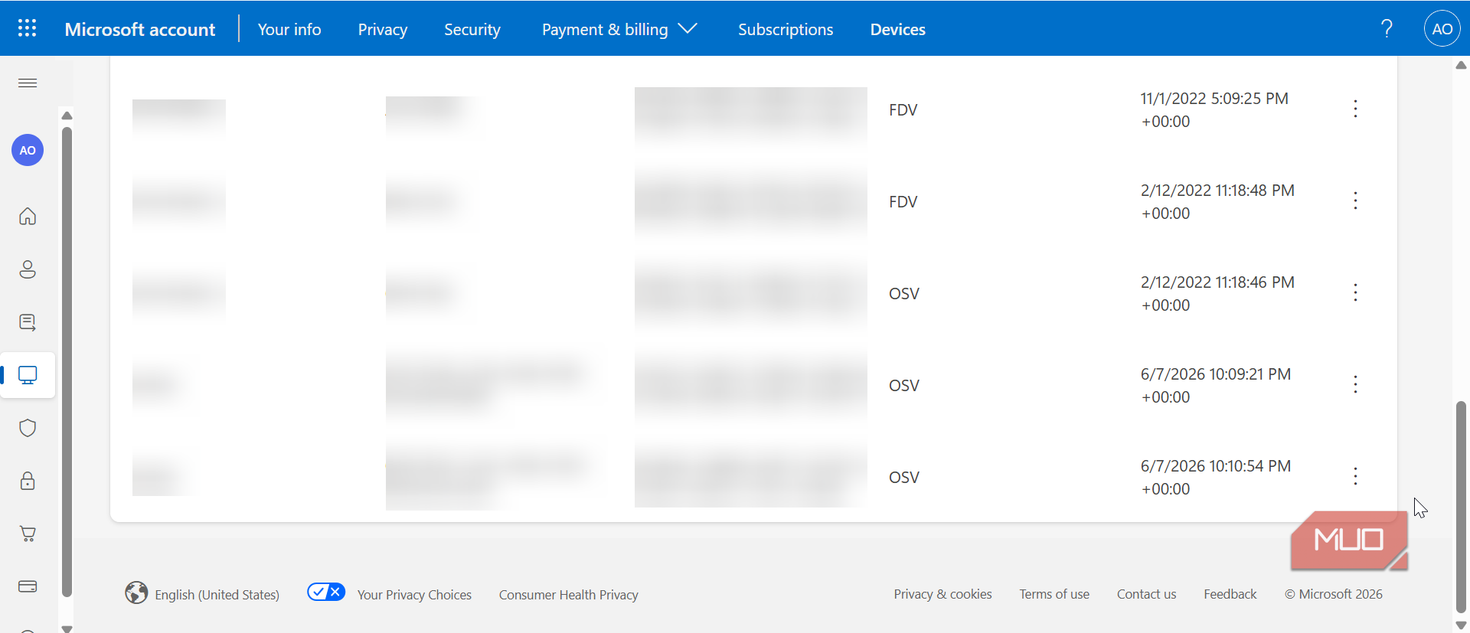Open the Subscriptions tab
The height and width of the screenshot is (633, 1470).
[785, 29]
